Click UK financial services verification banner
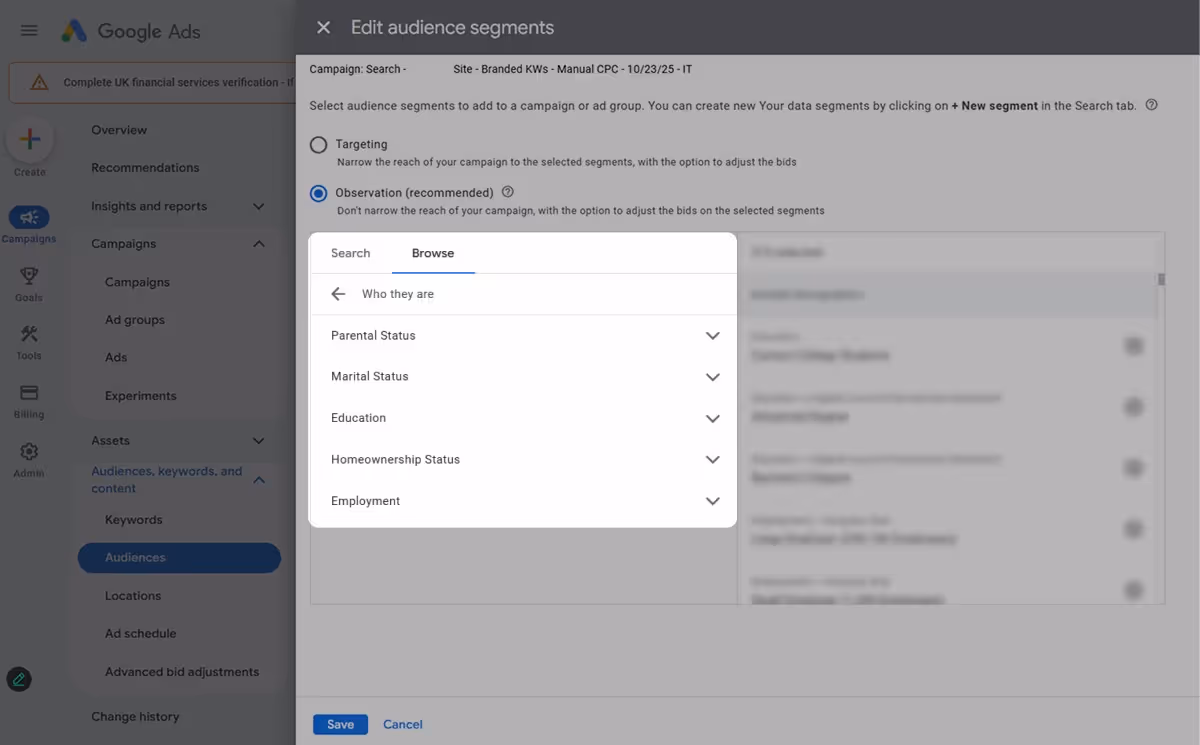1200x745 pixels. [152, 82]
